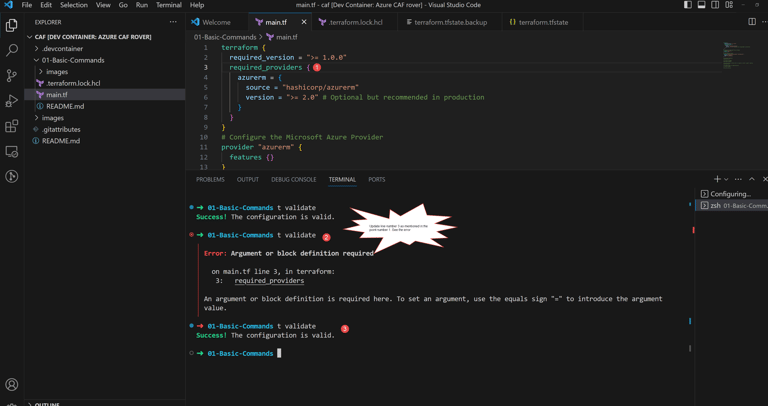Switch to .terraform.lock.hcl editor tab
Image resolution: width=768 pixels, height=406 pixels.
[x=356, y=22]
